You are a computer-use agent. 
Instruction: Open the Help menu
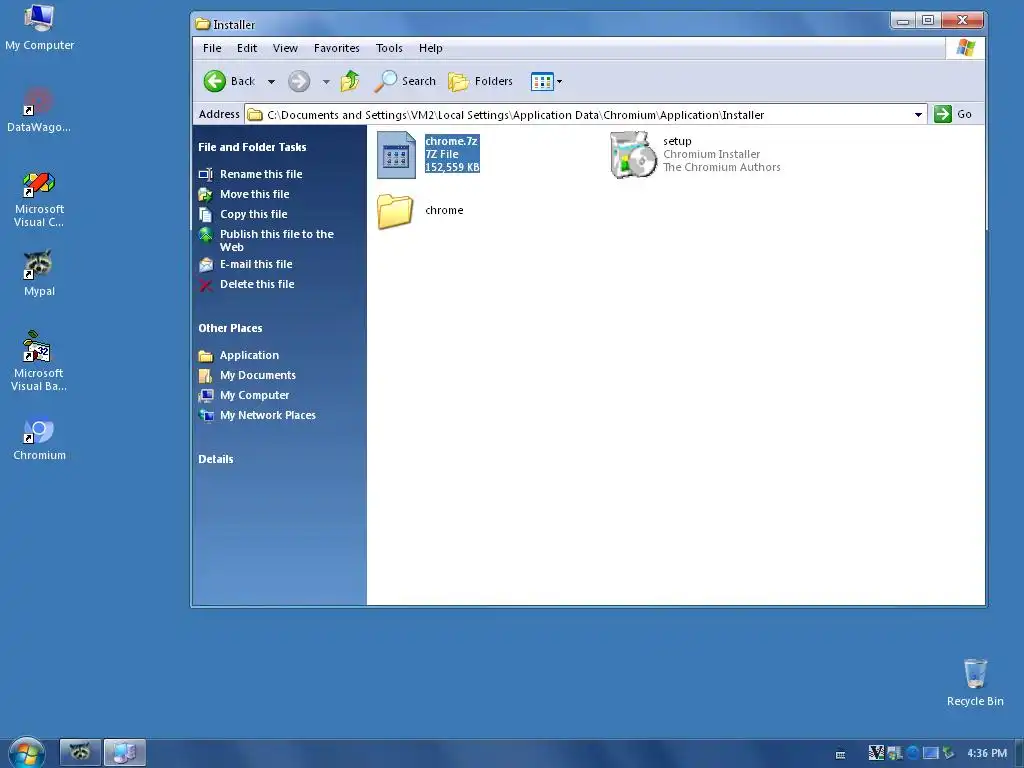click(430, 48)
